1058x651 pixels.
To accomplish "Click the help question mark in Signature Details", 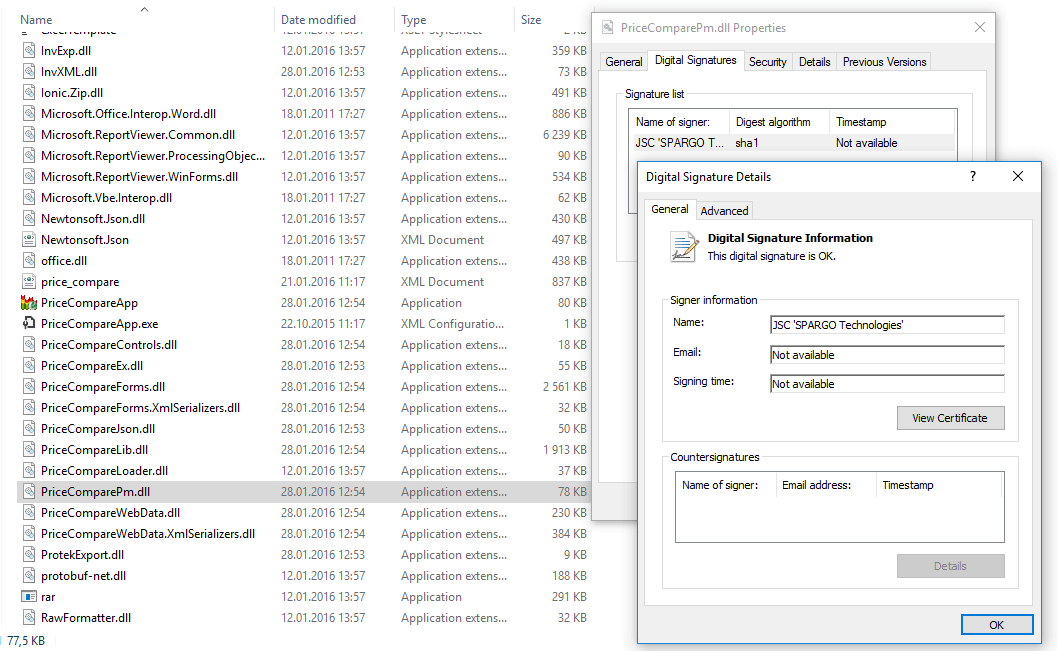I will 972,176.
